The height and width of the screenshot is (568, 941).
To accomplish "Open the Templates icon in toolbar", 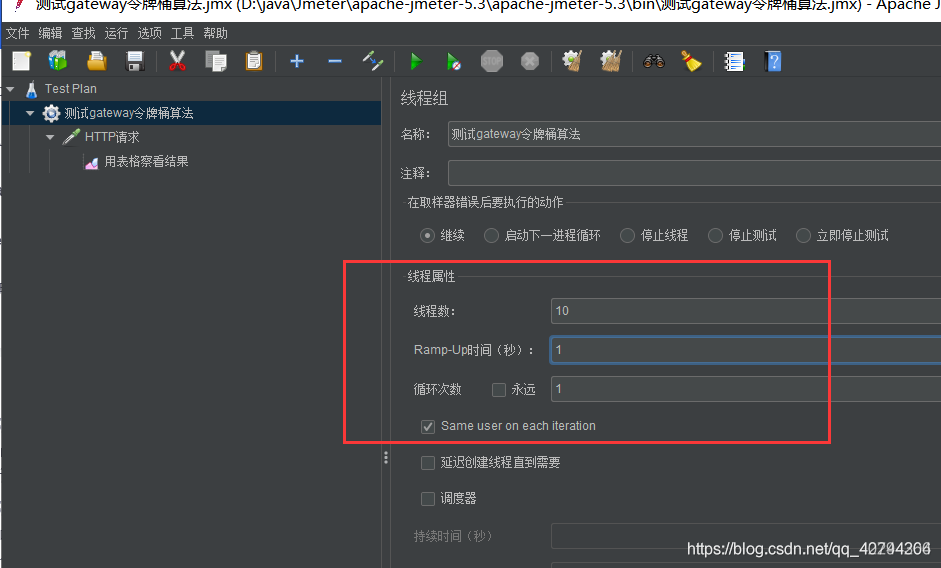I will (x=58, y=61).
